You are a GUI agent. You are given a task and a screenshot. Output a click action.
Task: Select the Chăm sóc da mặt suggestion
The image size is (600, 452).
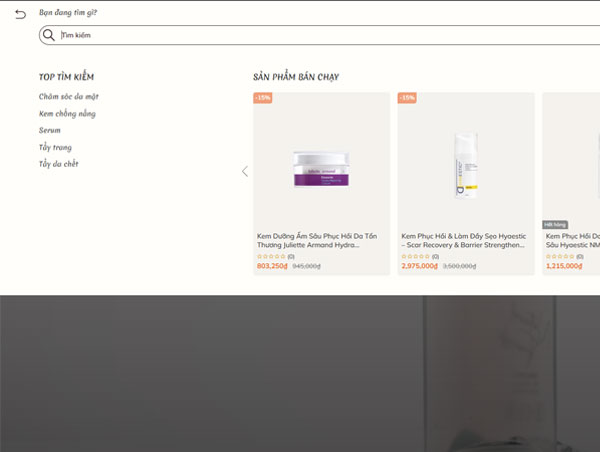click(68, 97)
